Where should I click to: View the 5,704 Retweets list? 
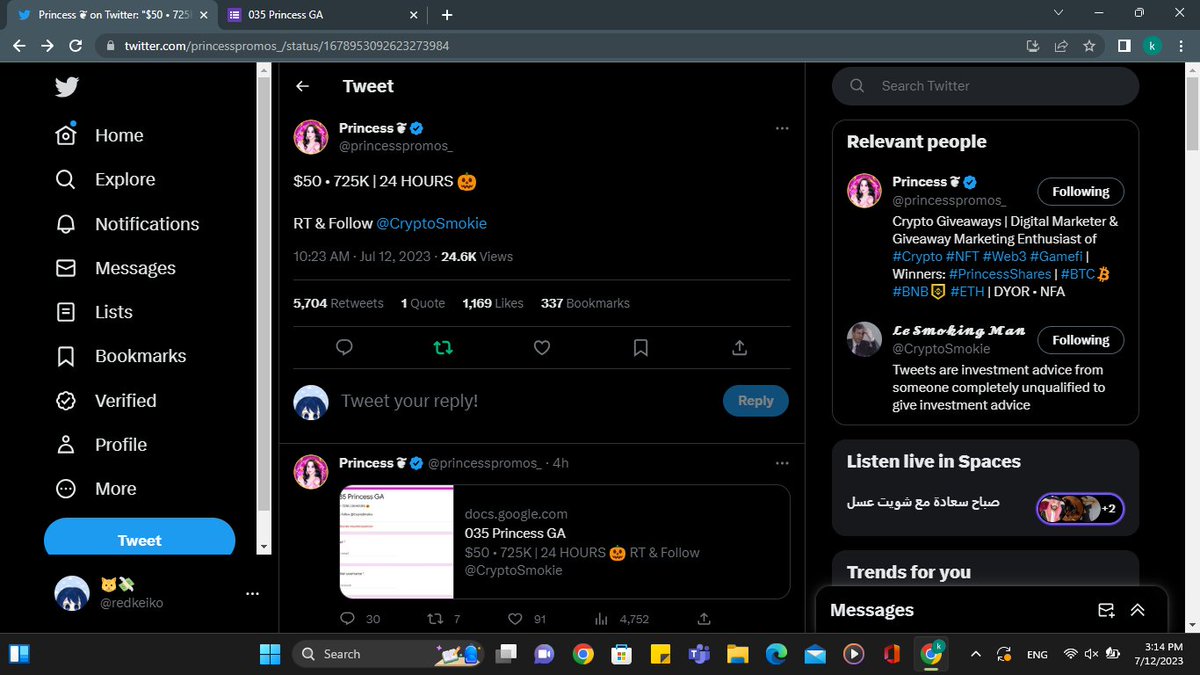coord(338,303)
